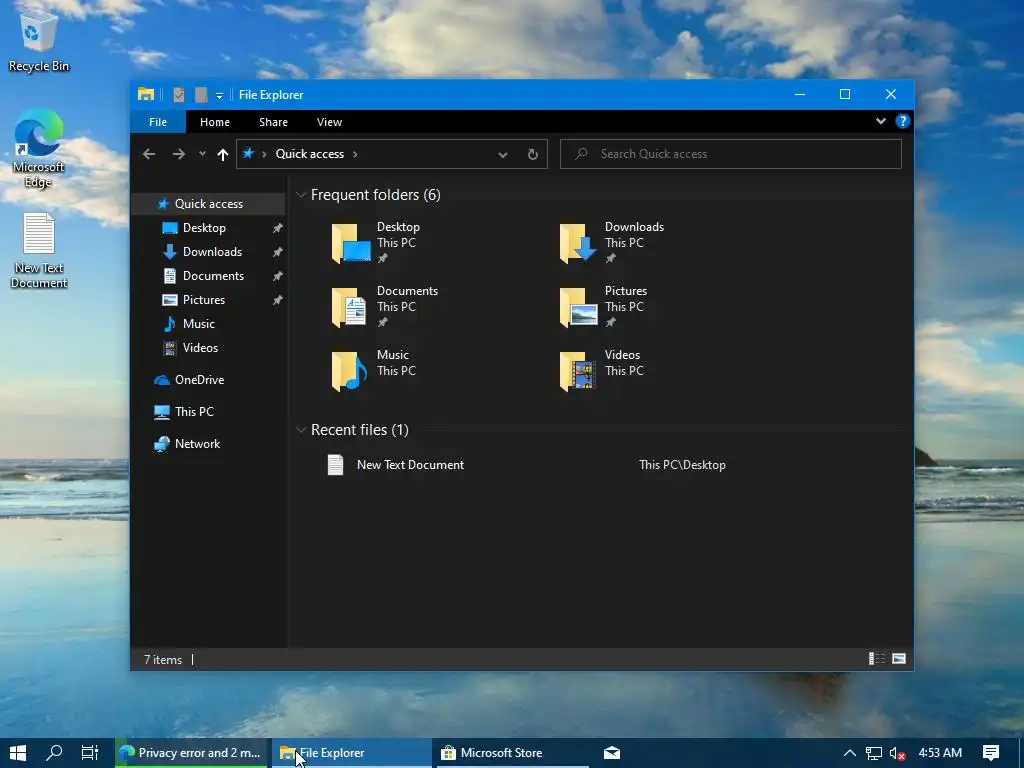
Task: Open taskbar Search
Action: [54, 753]
